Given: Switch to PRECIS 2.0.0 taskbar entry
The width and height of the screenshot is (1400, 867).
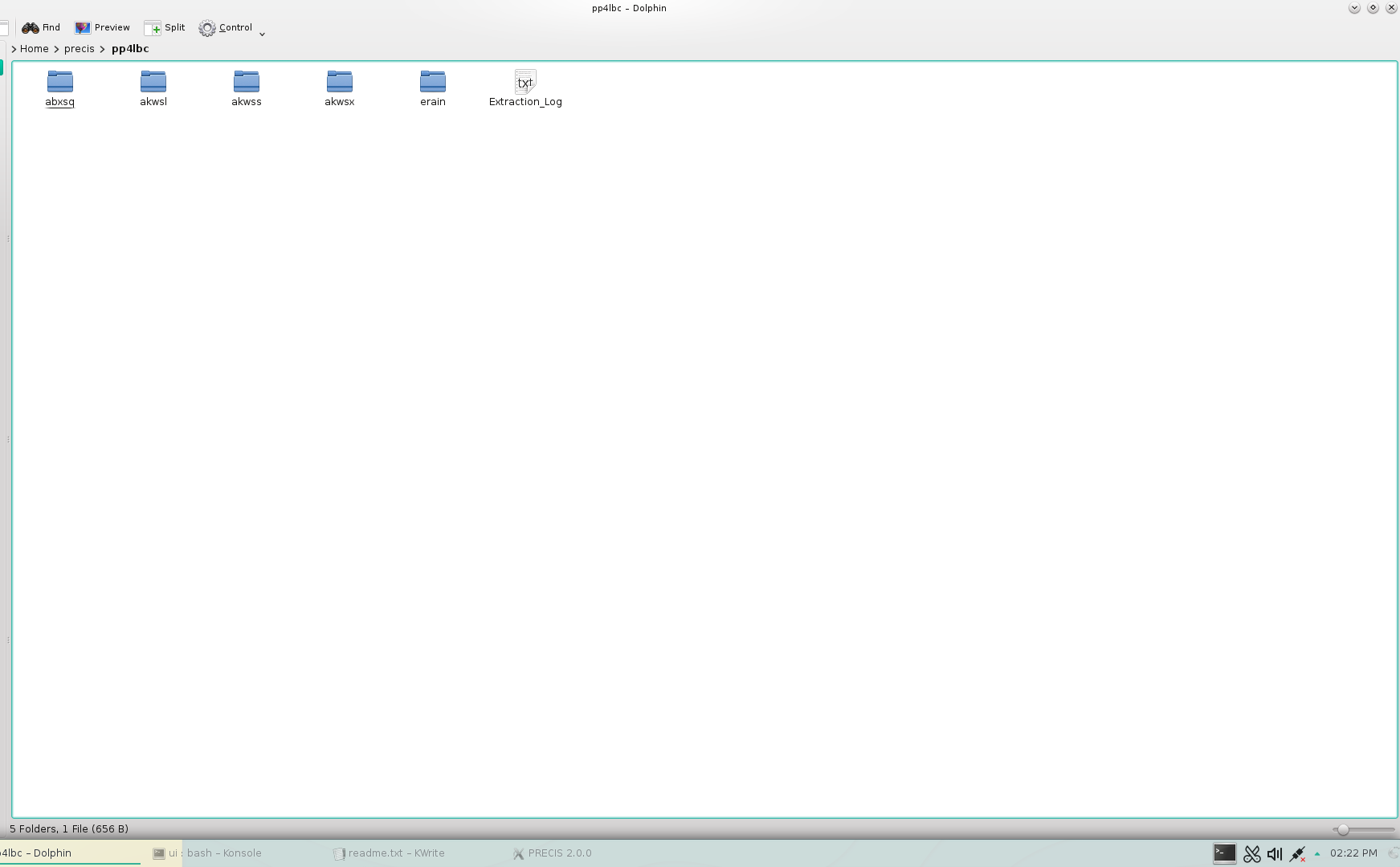Looking at the screenshot, I should pos(553,853).
